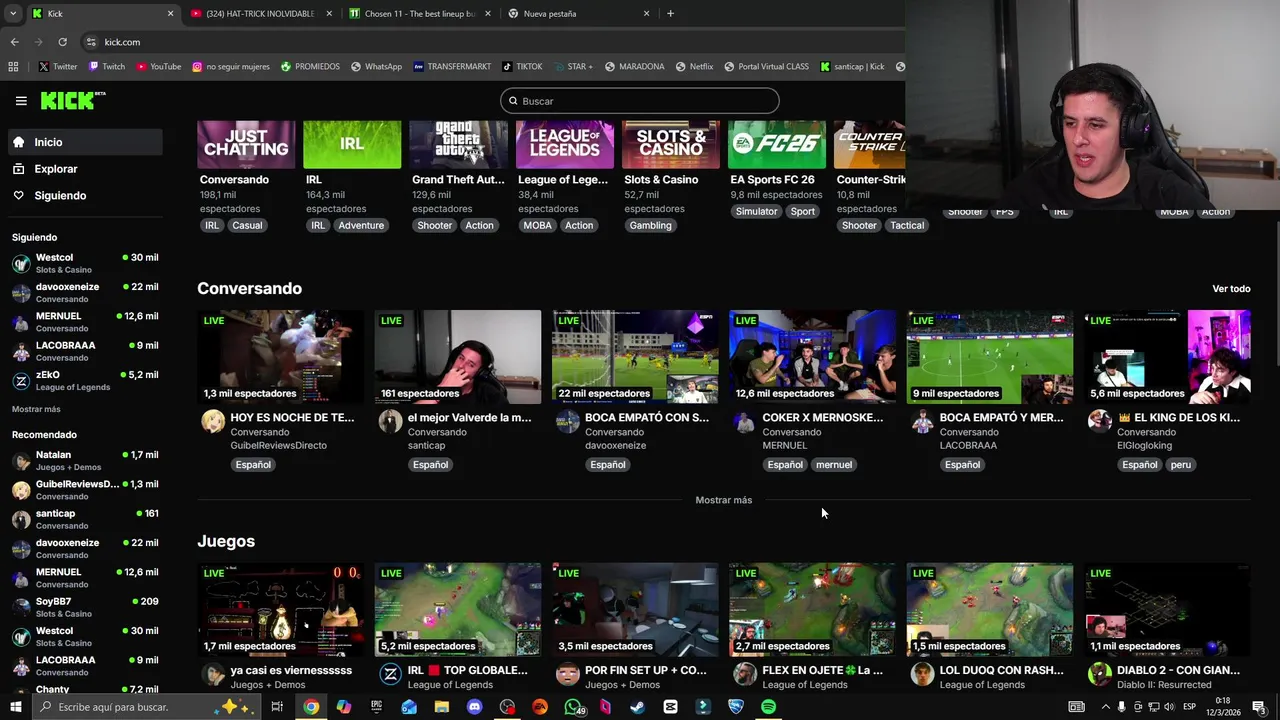Open the Windows Start menu
Viewport: 1280px width, 720px height.
[x=15, y=707]
